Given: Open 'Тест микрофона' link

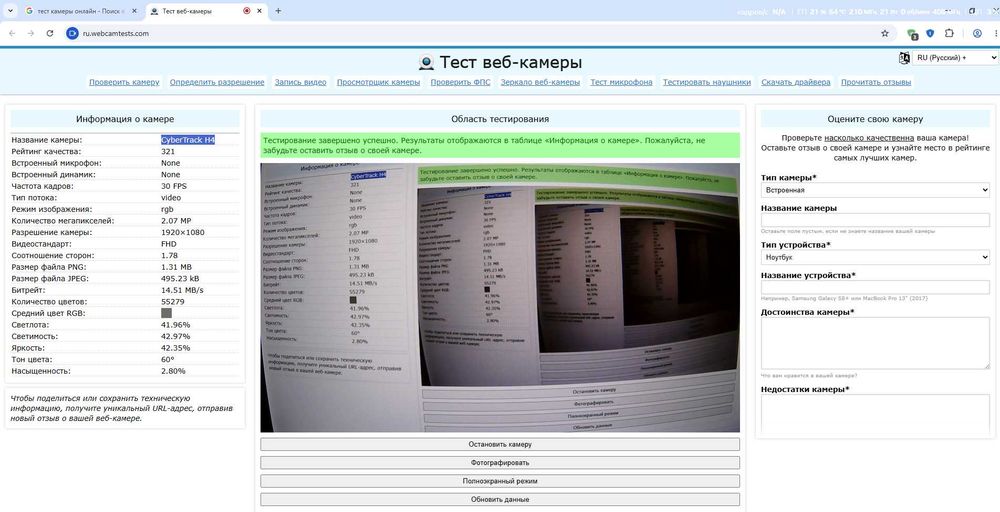Looking at the screenshot, I should [x=621, y=82].
